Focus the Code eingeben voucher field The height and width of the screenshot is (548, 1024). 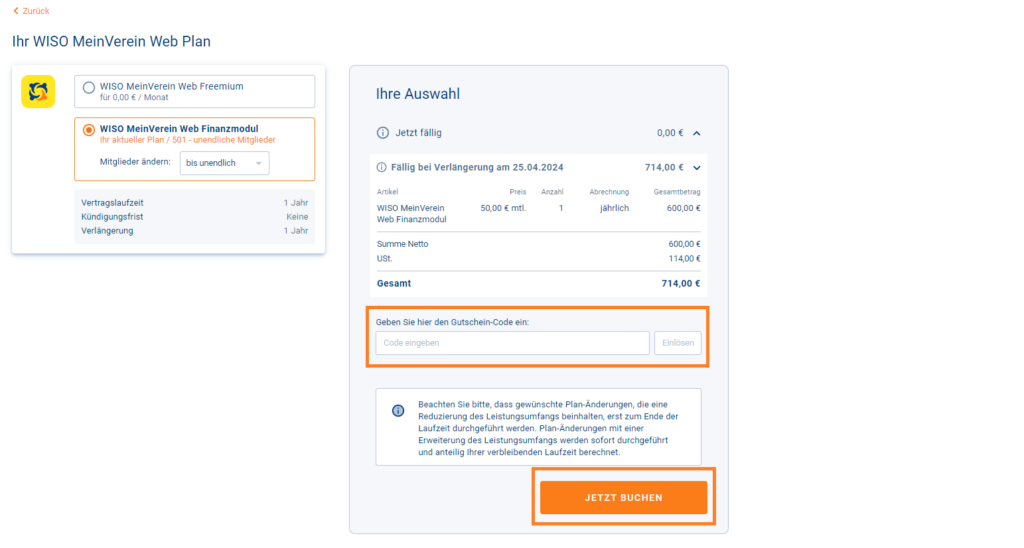pyautogui.click(x=513, y=343)
